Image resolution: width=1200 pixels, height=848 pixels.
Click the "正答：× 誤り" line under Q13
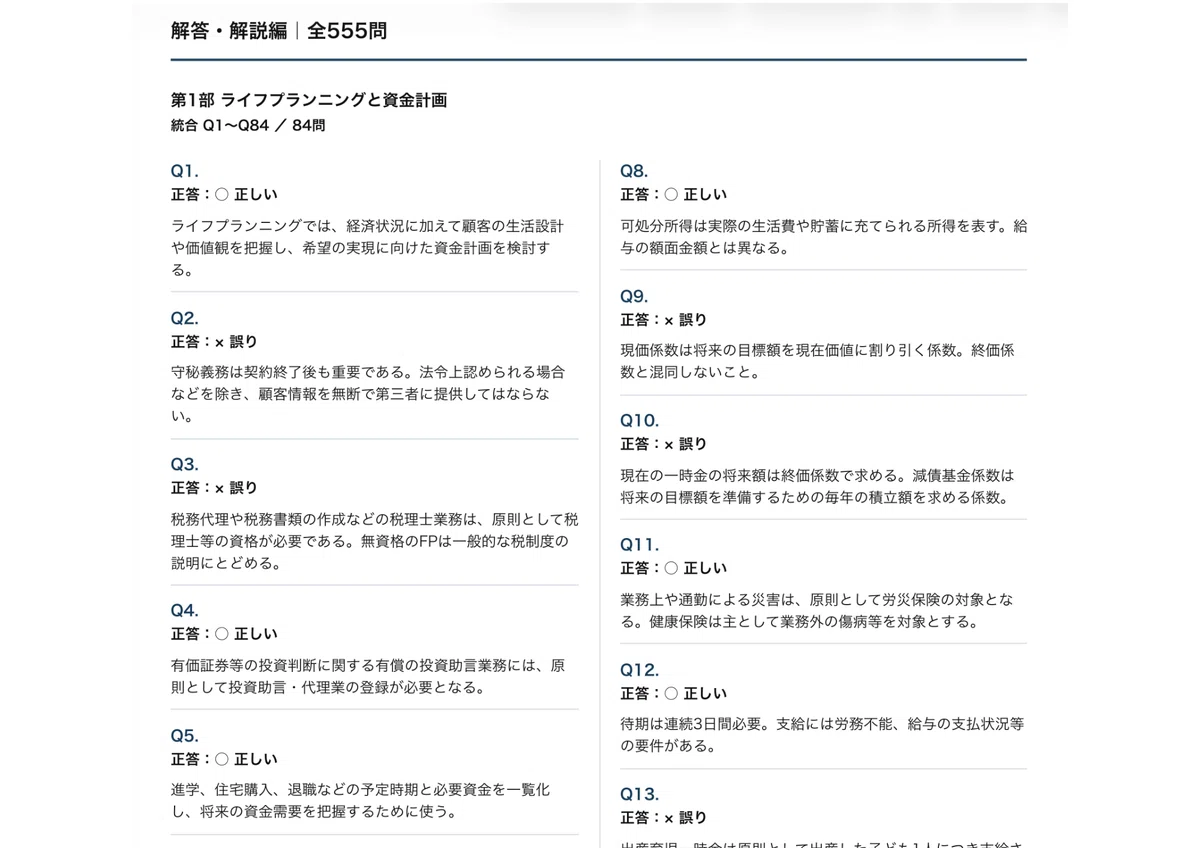click(664, 818)
